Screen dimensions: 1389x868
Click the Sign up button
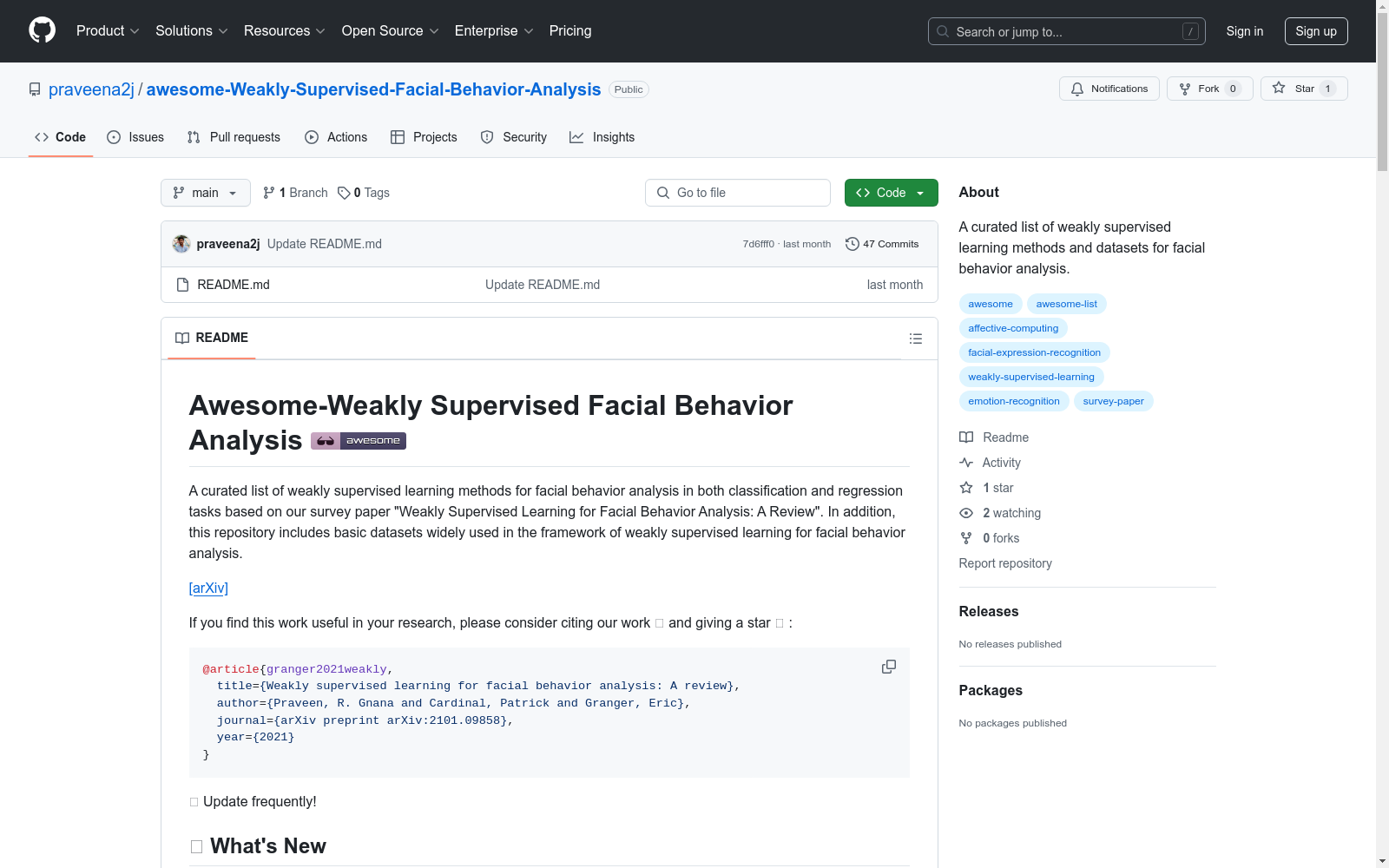coord(1316,31)
